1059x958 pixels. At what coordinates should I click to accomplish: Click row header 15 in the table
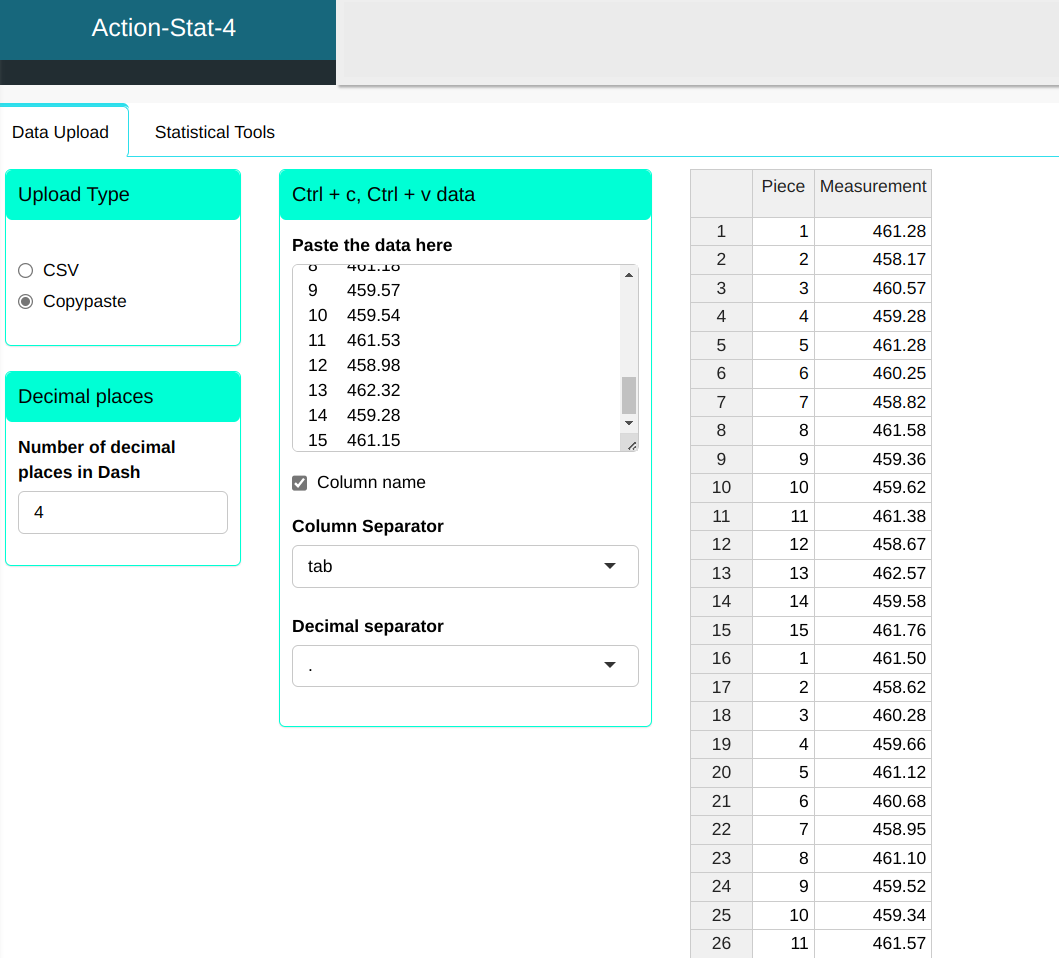(x=721, y=630)
